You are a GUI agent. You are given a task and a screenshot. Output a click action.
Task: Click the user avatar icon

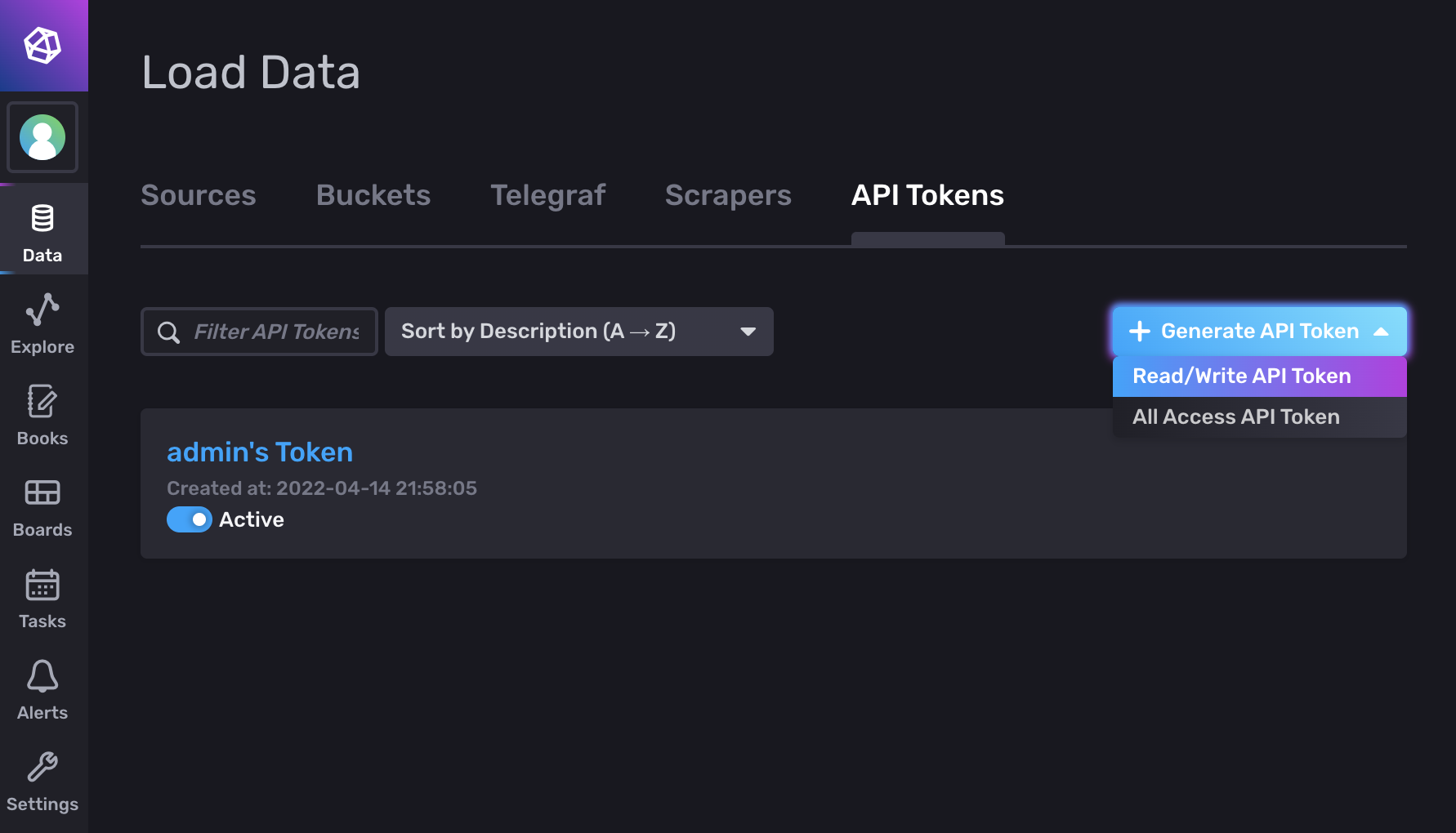pyautogui.click(x=42, y=137)
